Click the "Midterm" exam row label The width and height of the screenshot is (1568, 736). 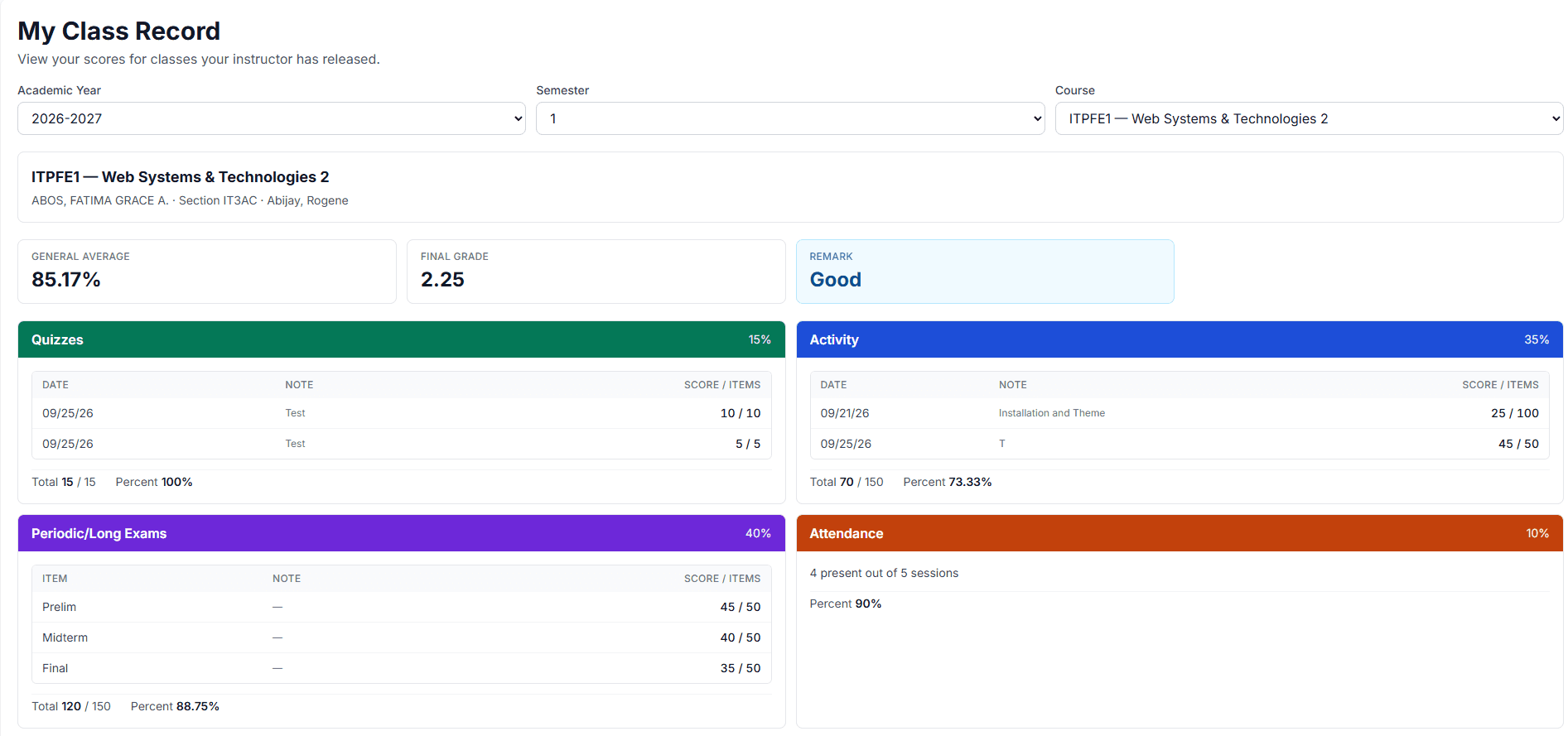coord(65,637)
